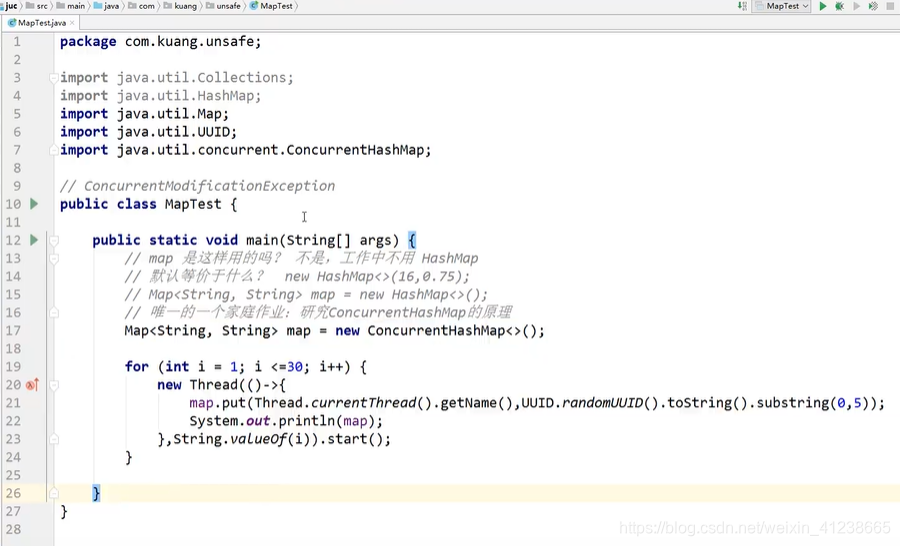Image resolution: width=900 pixels, height=546 pixels.
Task: Click 'substring' call on line 21
Action: click(x=792, y=403)
